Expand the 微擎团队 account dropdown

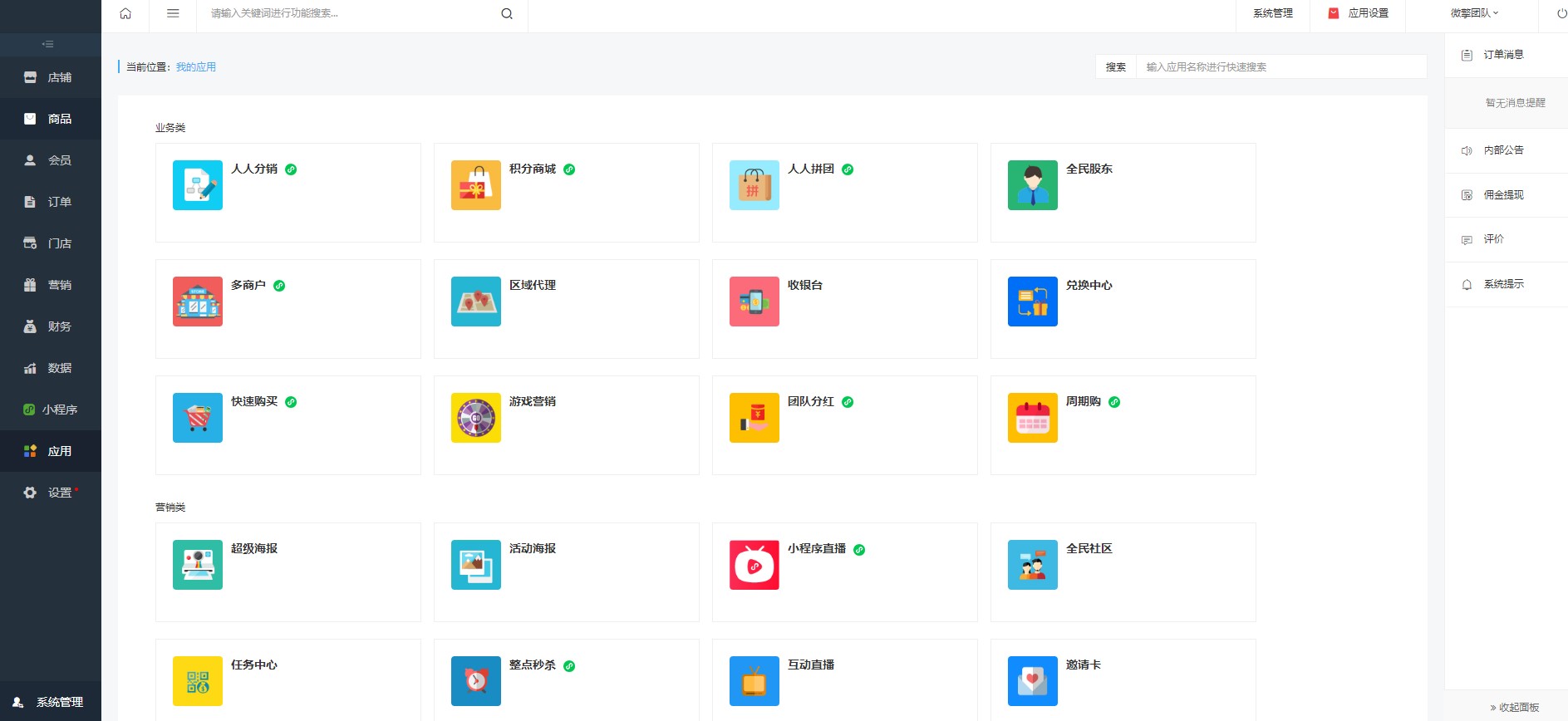1474,13
